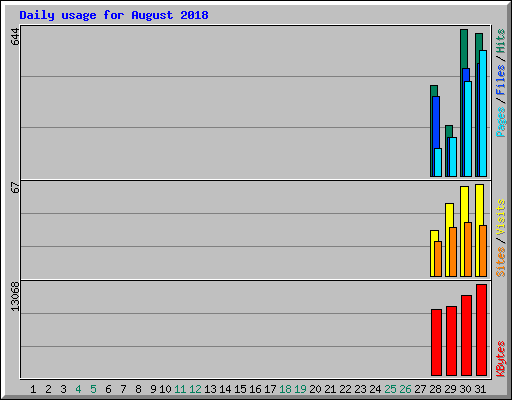Click the red KBytes bar for day 28
The image size is (512, 400).
coord(436,342)
